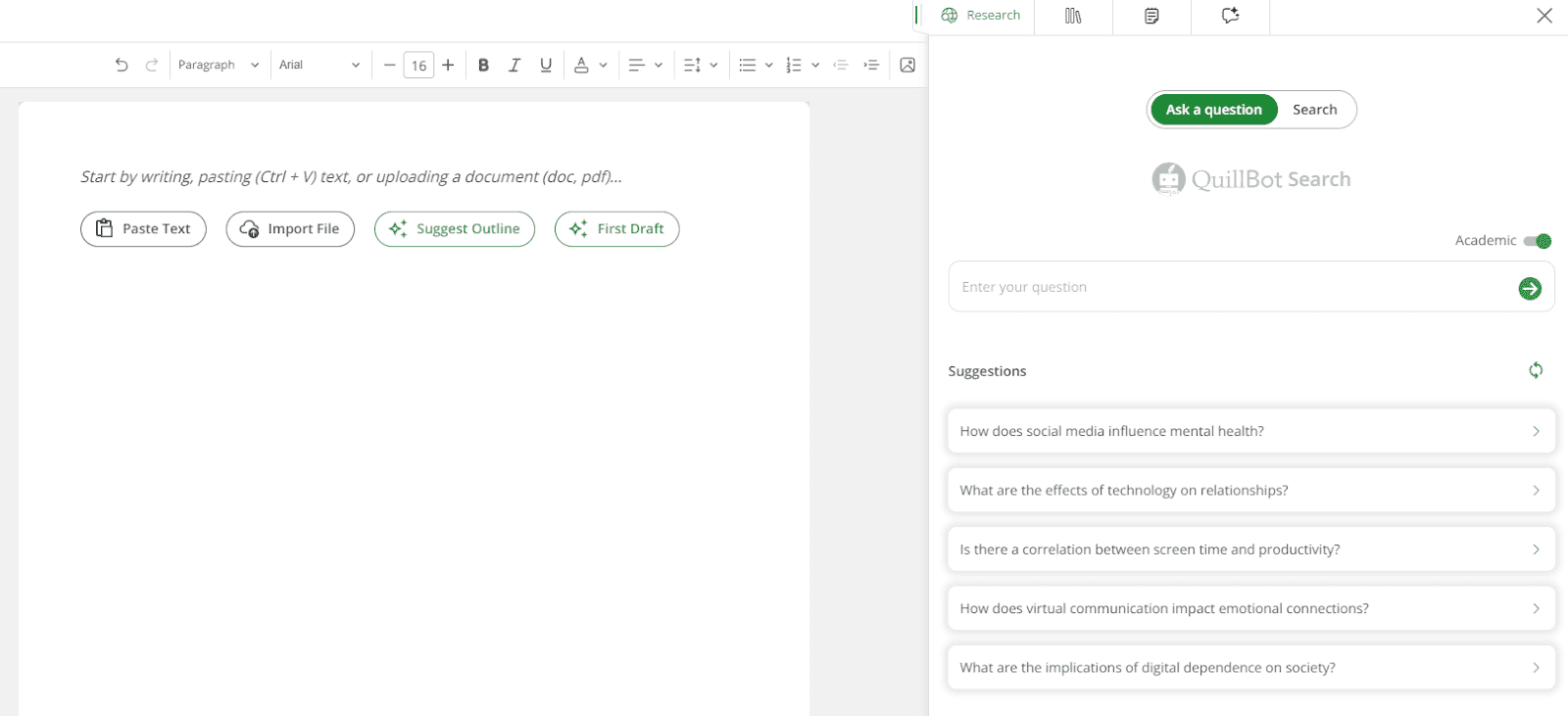Toggle bold formatting

point(483,65)
